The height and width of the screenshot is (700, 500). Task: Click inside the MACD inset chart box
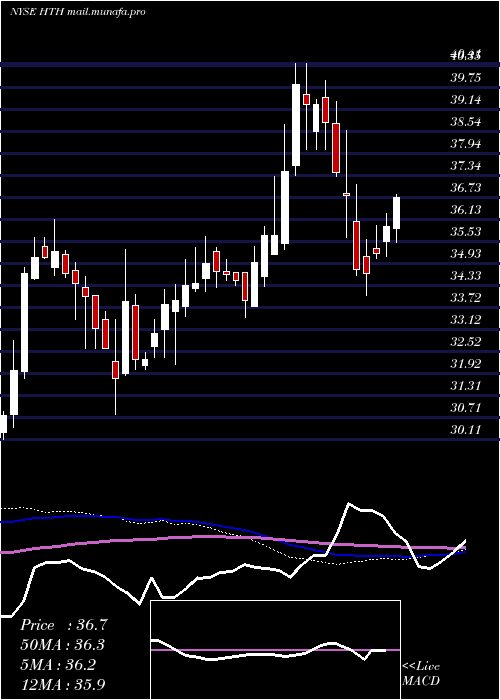[x=275, y=650]
